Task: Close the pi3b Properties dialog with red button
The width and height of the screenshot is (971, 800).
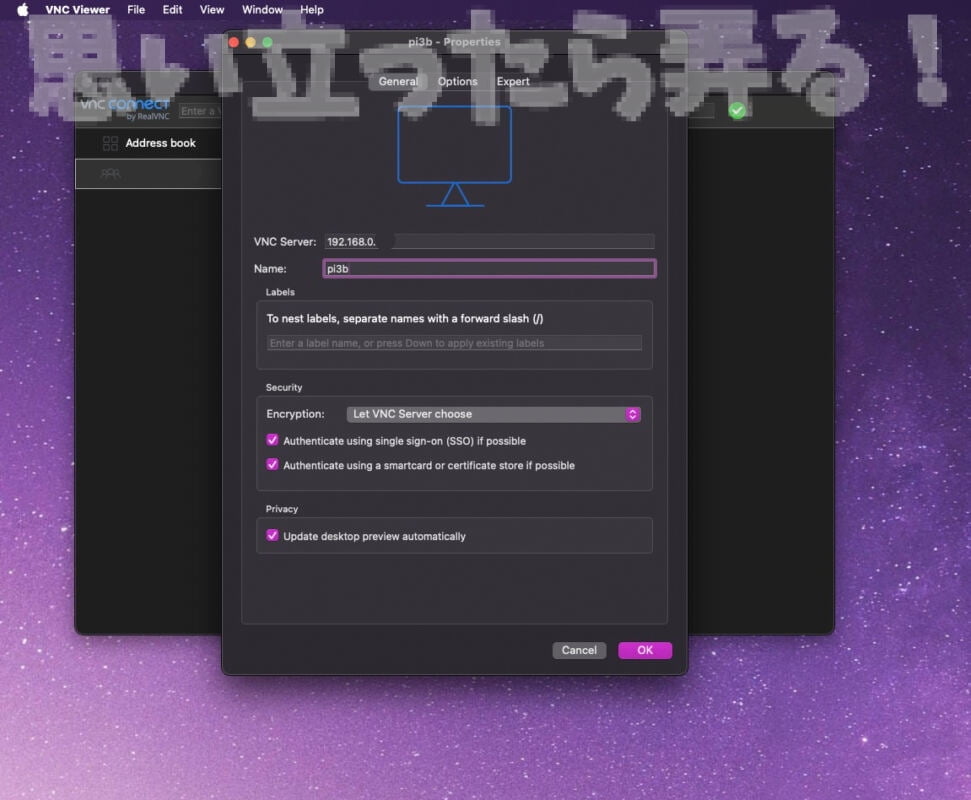Action: pyautogui.click(x=234, y=42)
